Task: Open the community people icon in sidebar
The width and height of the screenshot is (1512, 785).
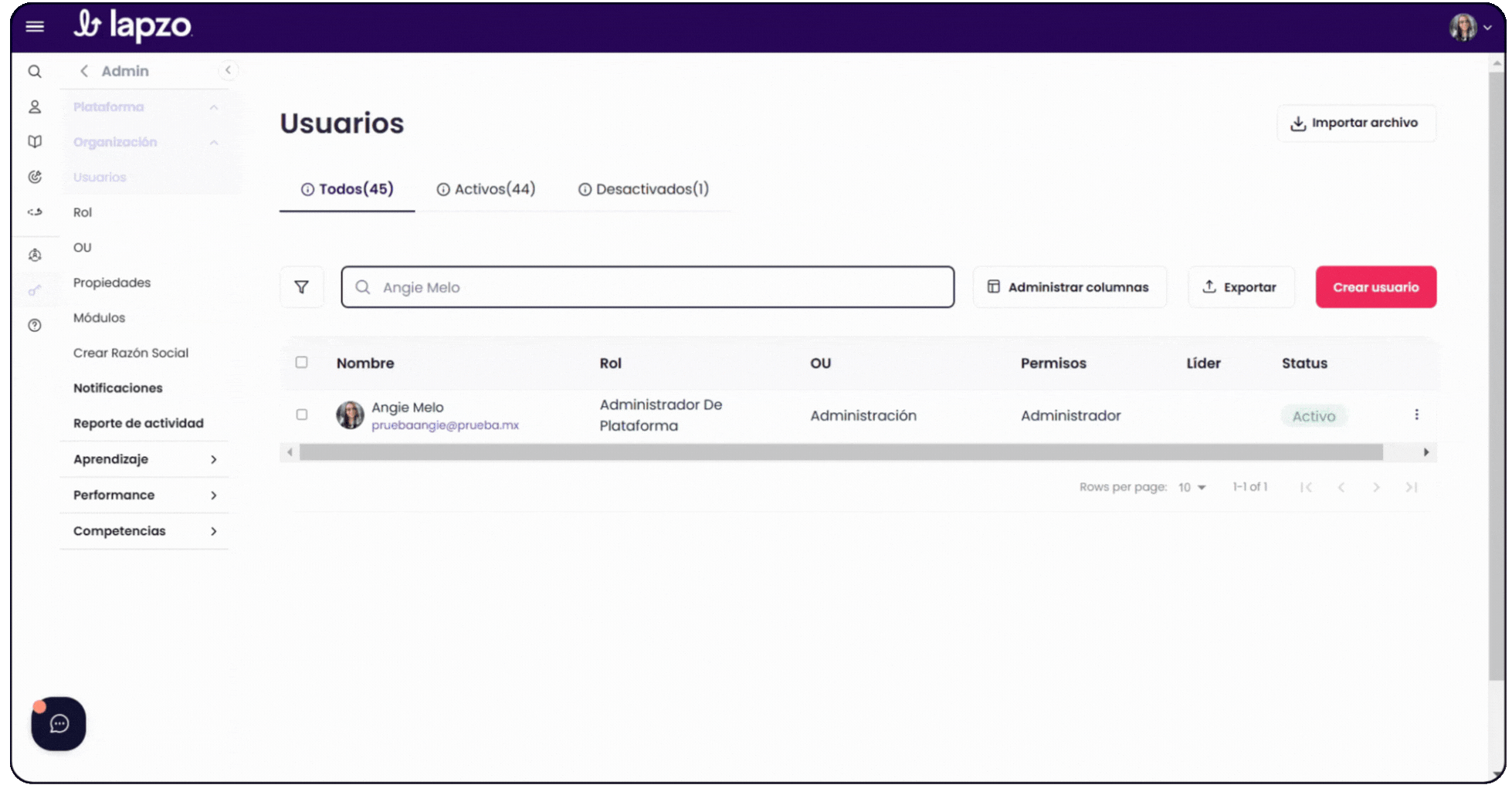Action: [x=35, y=254]
